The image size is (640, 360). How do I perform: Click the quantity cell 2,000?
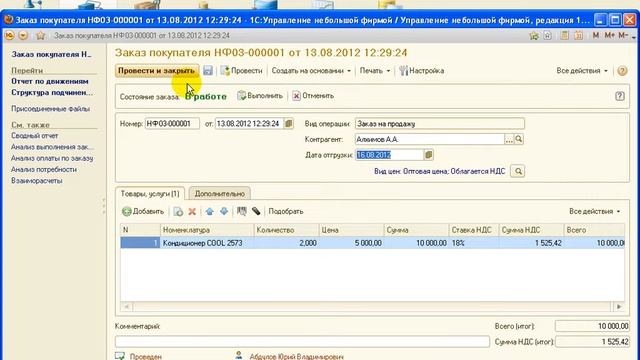pyautogui.click(x=286, y=243)
